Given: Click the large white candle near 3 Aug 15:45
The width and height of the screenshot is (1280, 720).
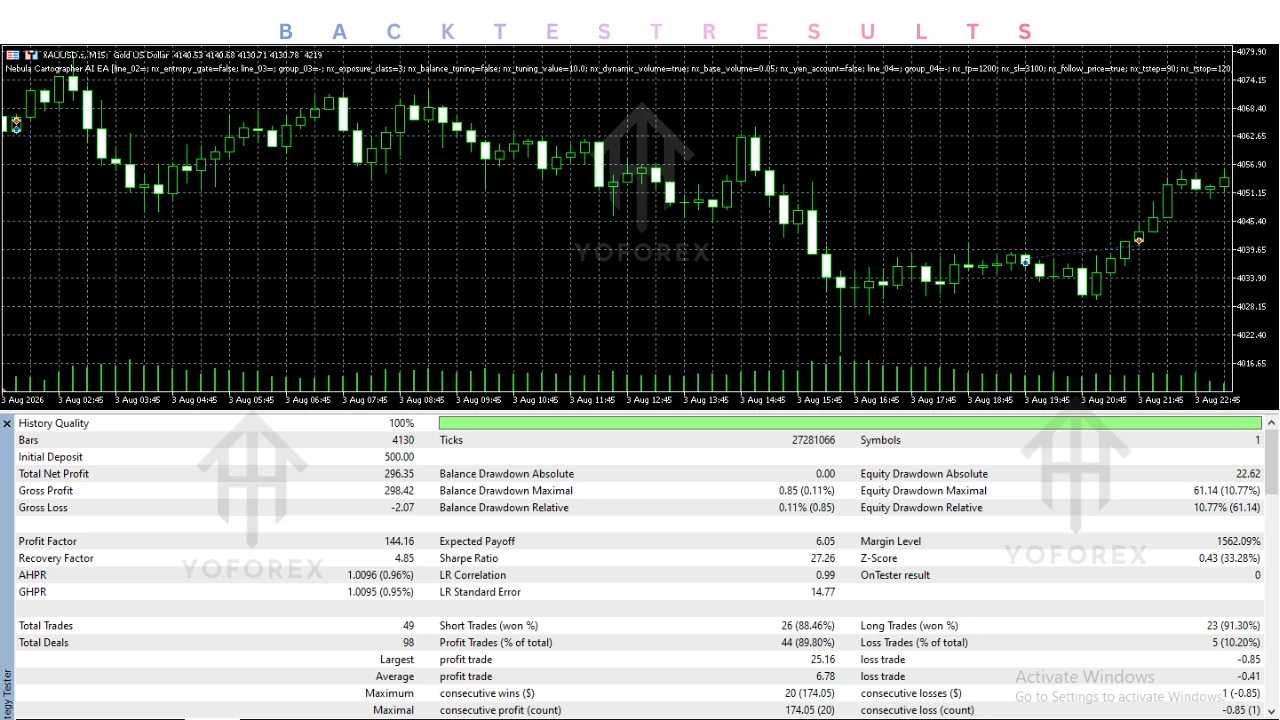Looking at the screenshot, I should click(812, 231).
